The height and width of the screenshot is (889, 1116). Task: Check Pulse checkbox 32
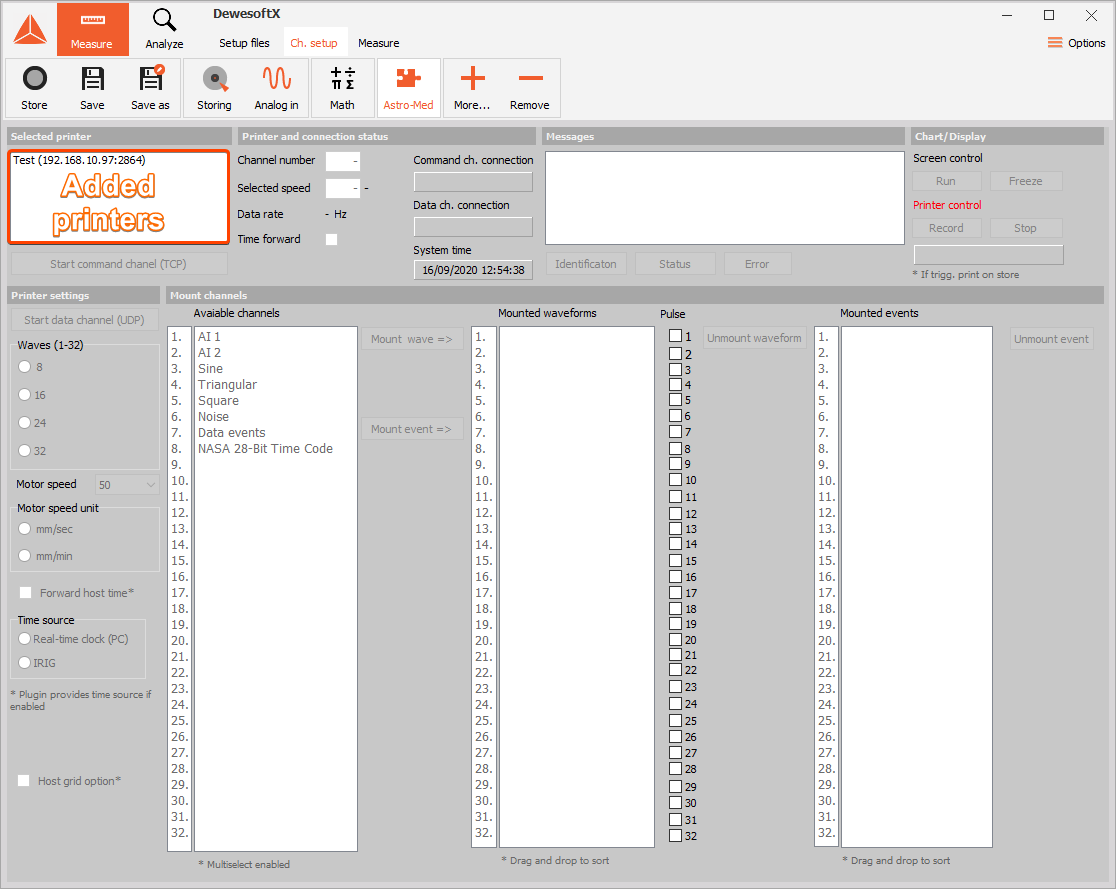(675, 836)
